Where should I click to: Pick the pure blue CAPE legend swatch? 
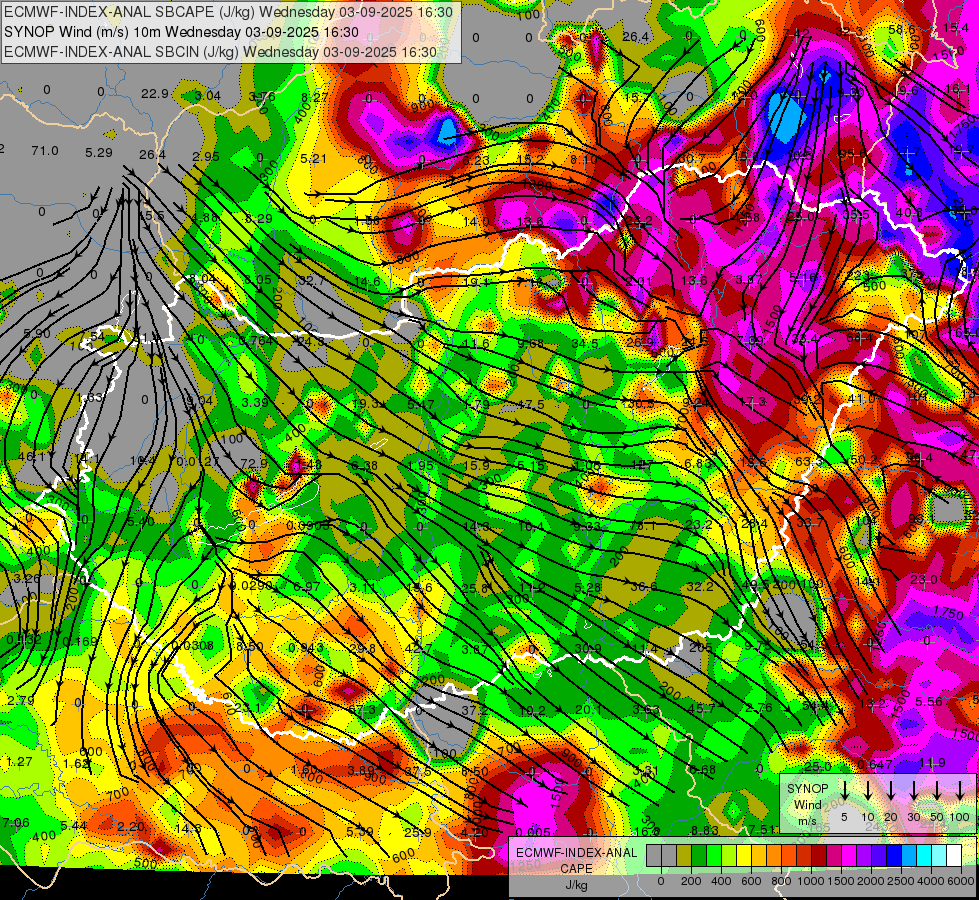coord(894,855)
